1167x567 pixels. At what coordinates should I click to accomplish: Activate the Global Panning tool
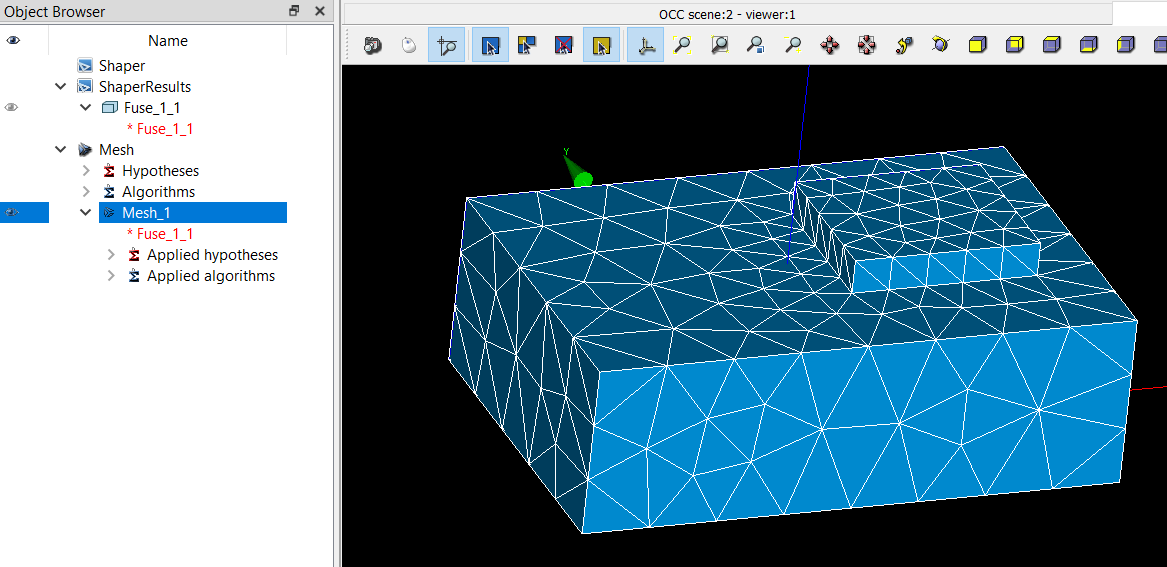[x=866, y=45]
